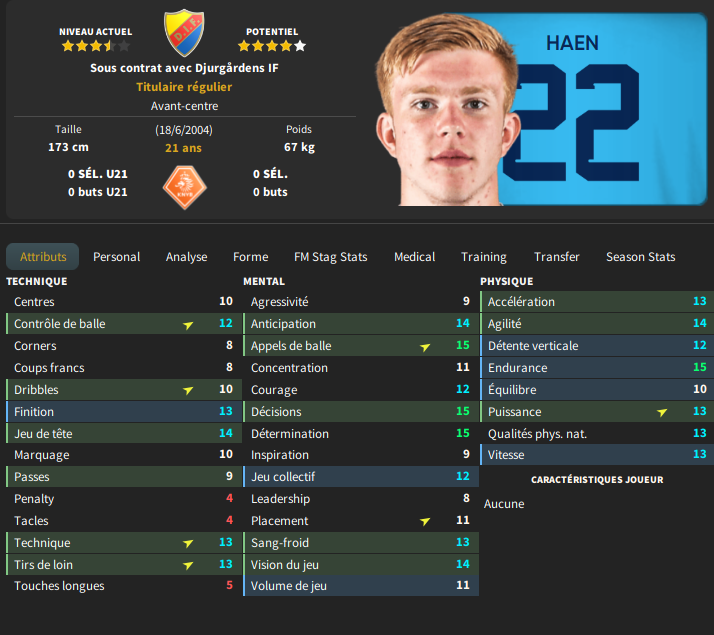Screen dimensions: 714x635
Task: Open the FM Stag Stats tab
Action: tap(331, 257)
